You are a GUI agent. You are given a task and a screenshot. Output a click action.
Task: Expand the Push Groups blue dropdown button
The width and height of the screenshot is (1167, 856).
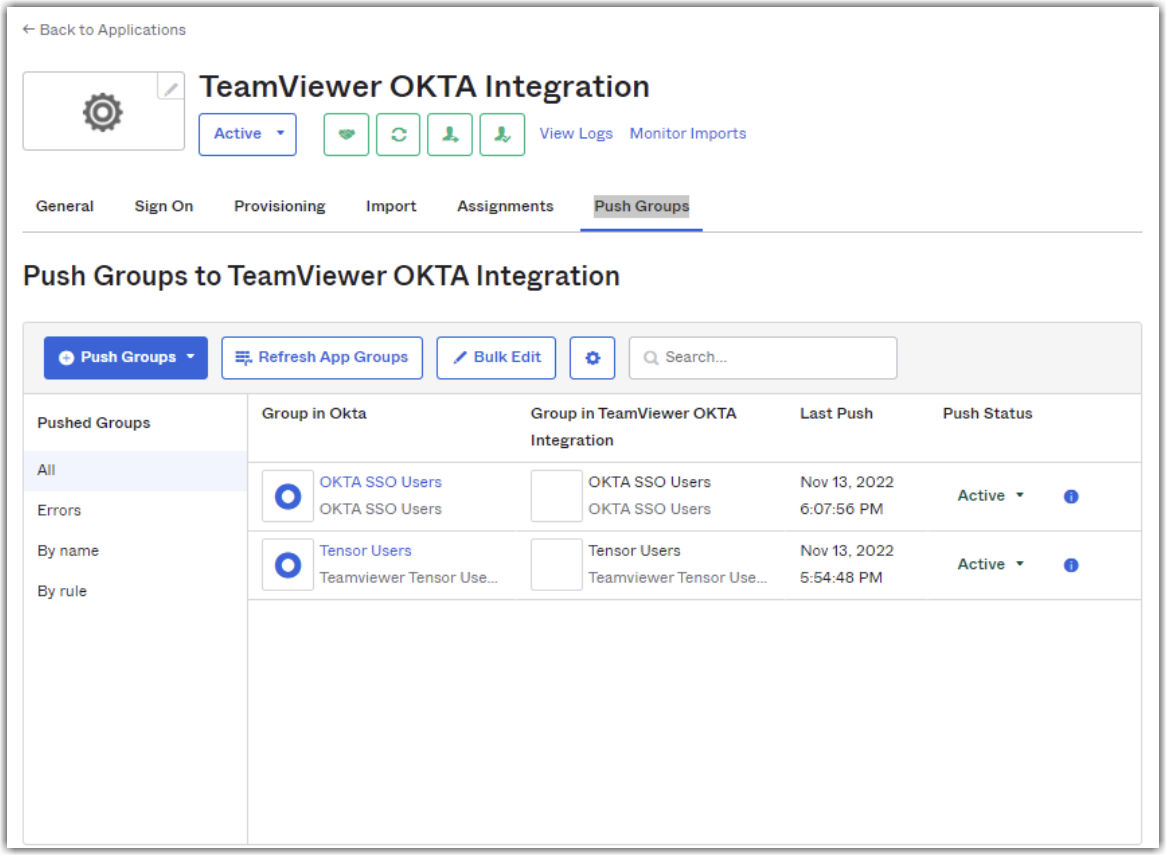[x=126, y=358]
